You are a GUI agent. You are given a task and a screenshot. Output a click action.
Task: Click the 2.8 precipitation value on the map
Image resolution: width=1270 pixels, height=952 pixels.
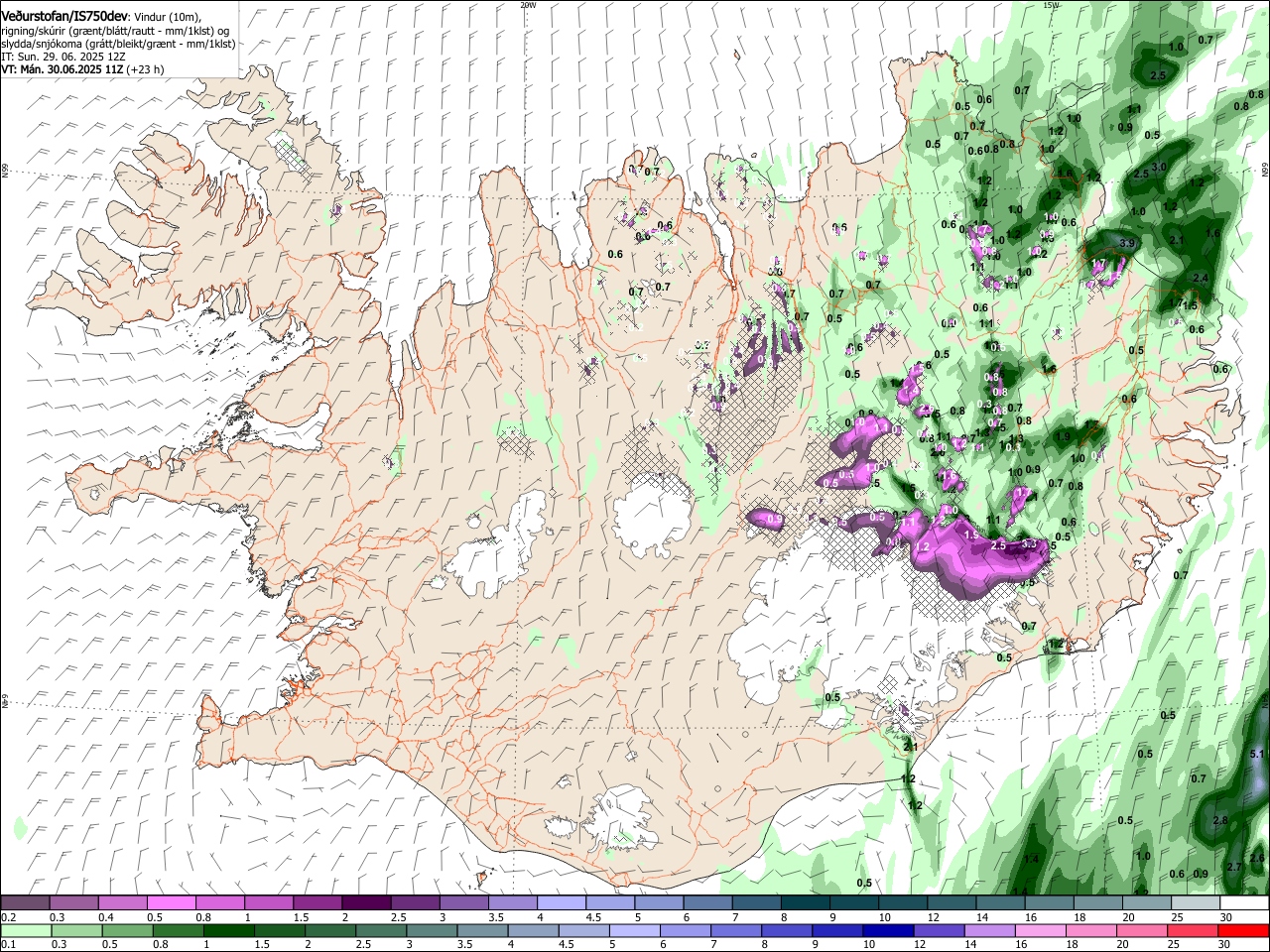click(1220, 820)
